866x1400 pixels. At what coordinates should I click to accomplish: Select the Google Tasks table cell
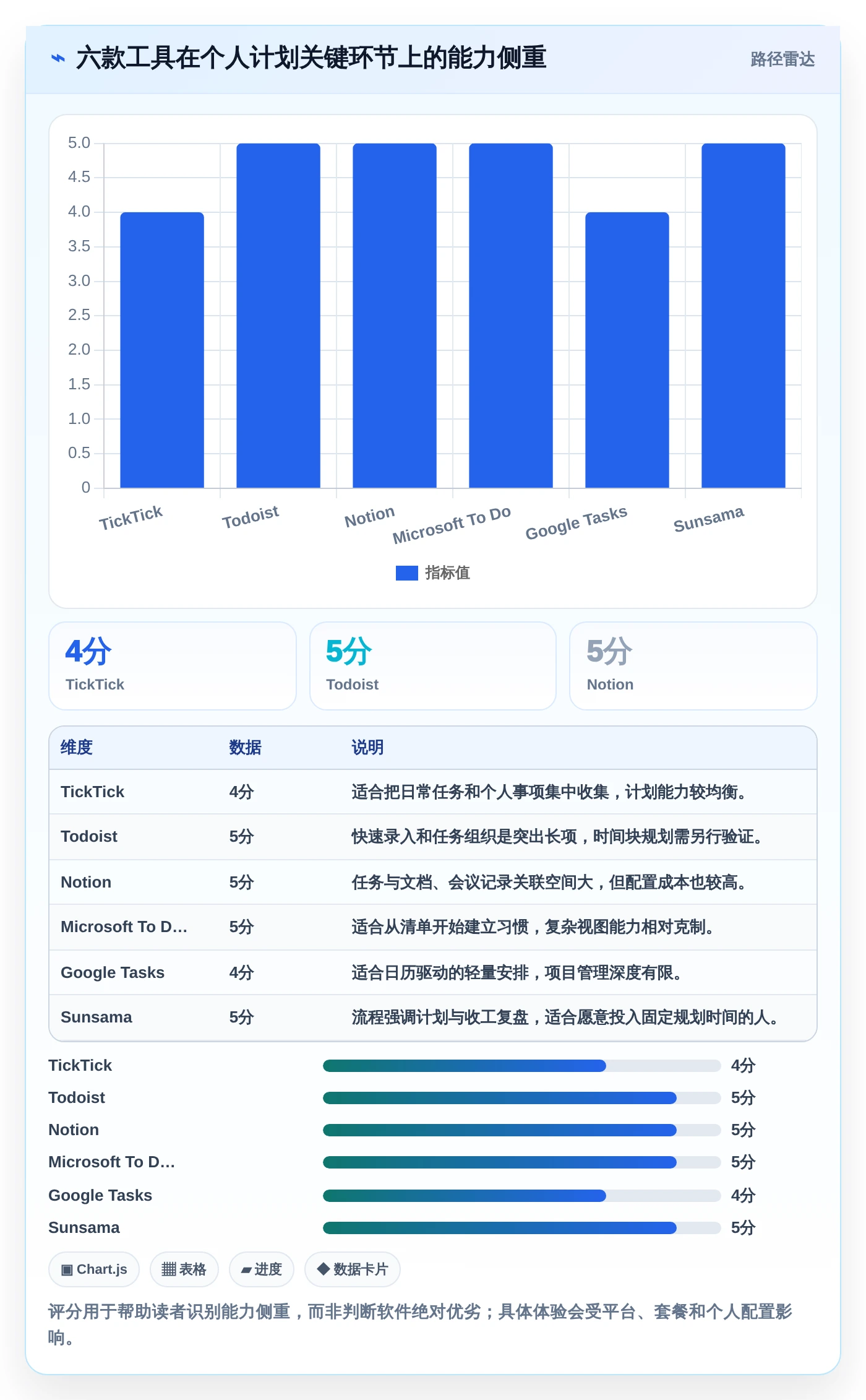coord(113,973)
